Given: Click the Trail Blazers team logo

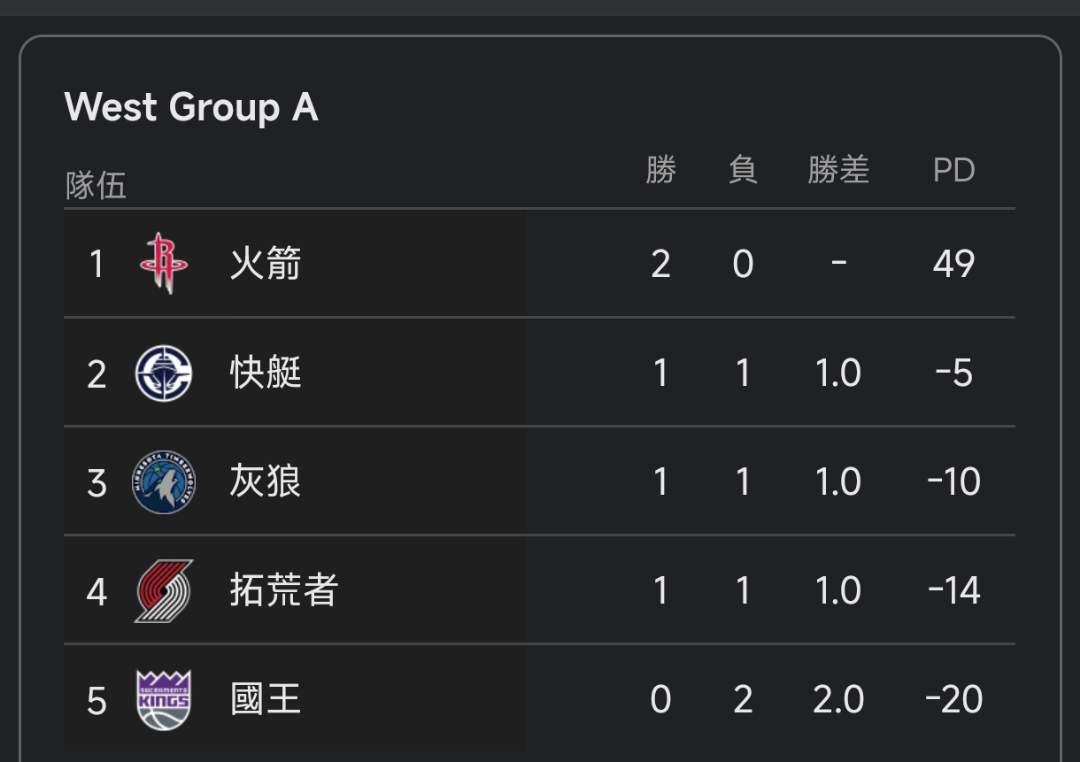Looking at the screenshot, I should 164,591.
